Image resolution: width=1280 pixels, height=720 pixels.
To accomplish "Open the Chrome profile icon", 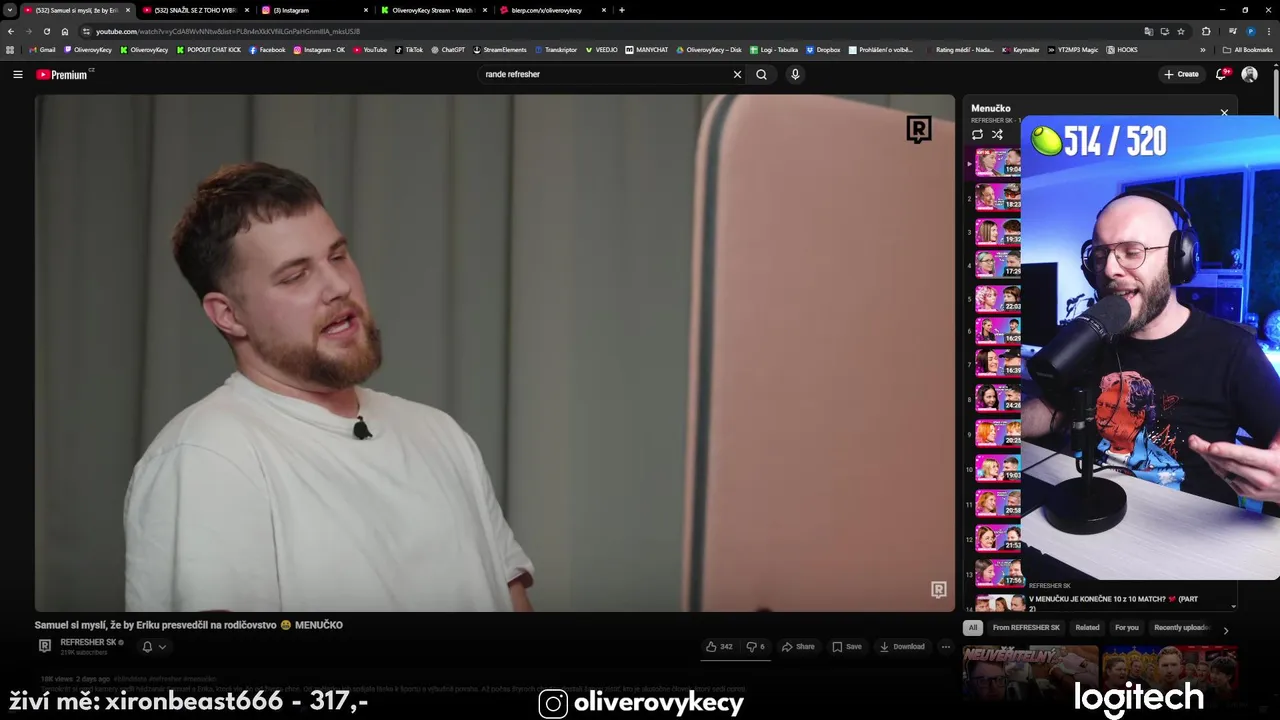I will pos(1251,31).
